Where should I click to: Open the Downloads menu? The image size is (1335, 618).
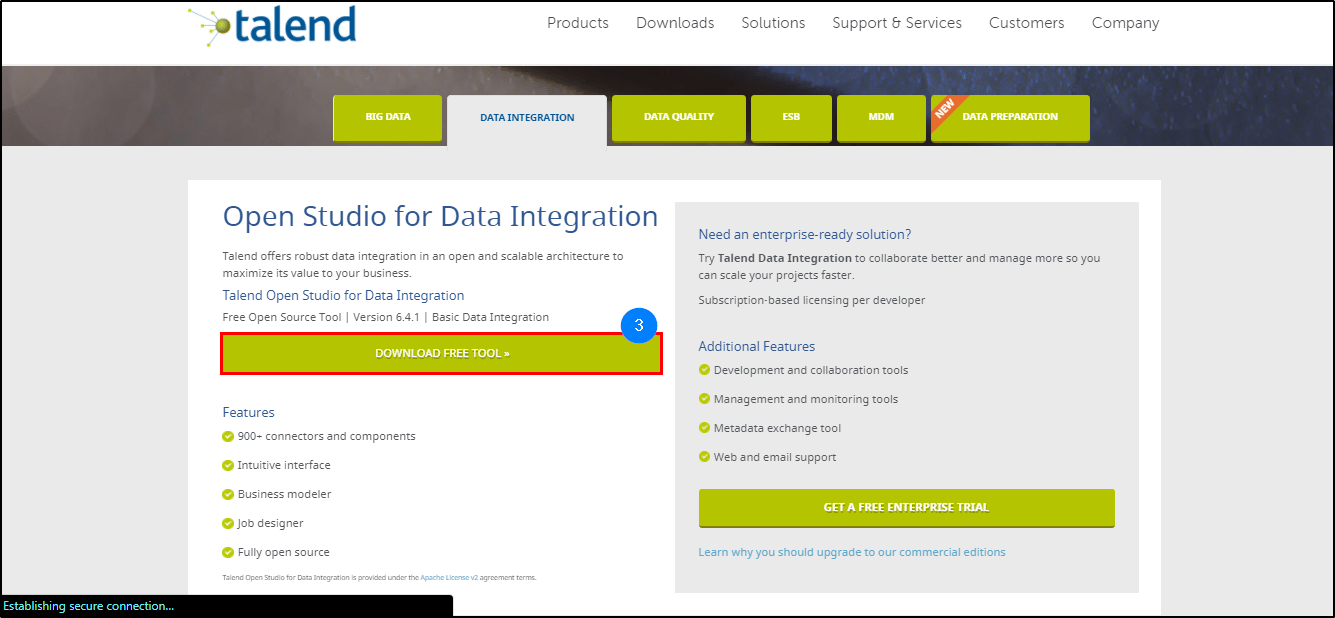coord(675,23)
